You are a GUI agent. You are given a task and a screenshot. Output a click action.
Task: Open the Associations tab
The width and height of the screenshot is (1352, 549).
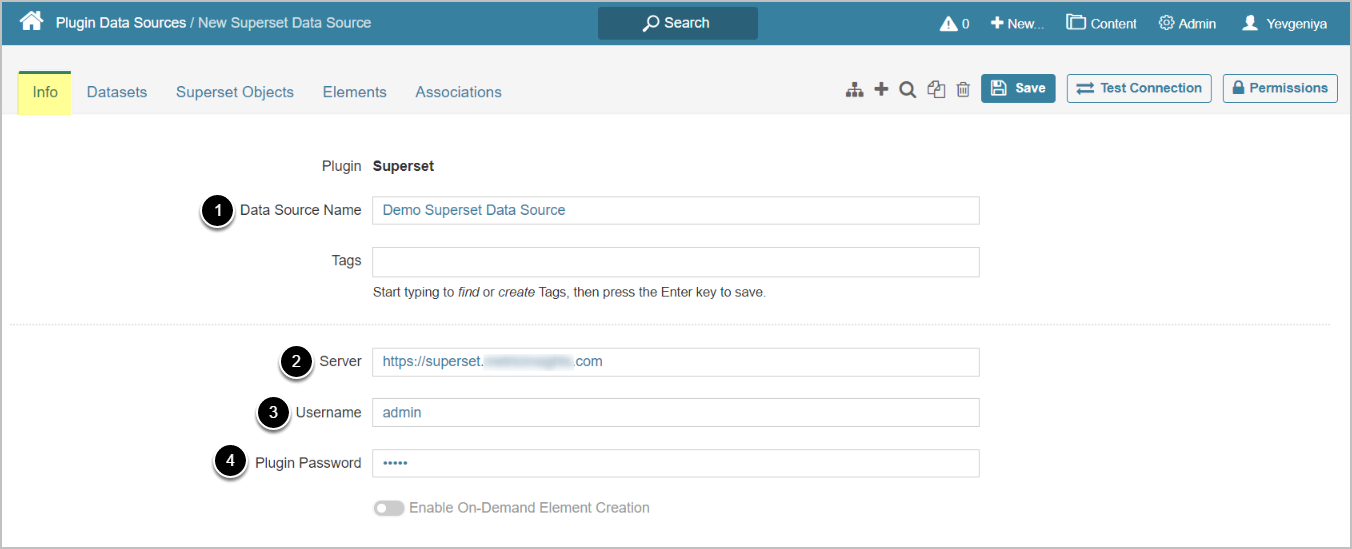(458, 92)
